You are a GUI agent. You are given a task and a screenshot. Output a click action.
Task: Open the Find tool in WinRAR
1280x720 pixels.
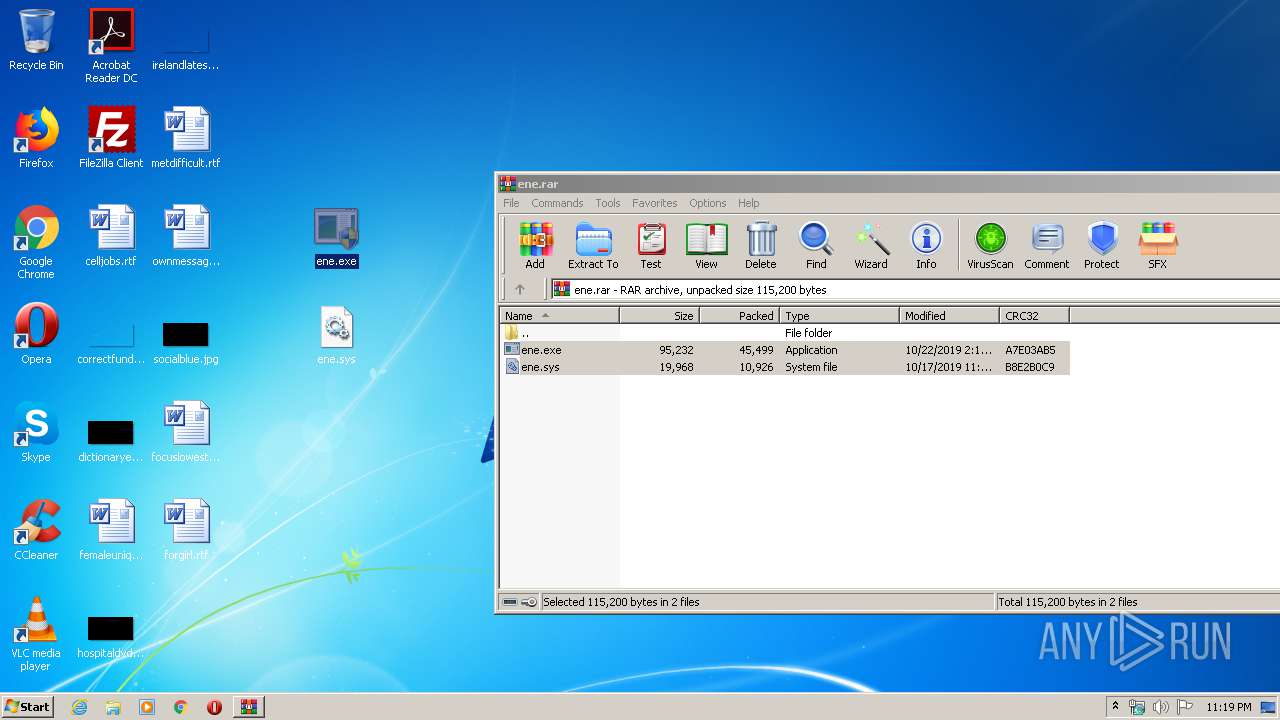tap(816, 246)
